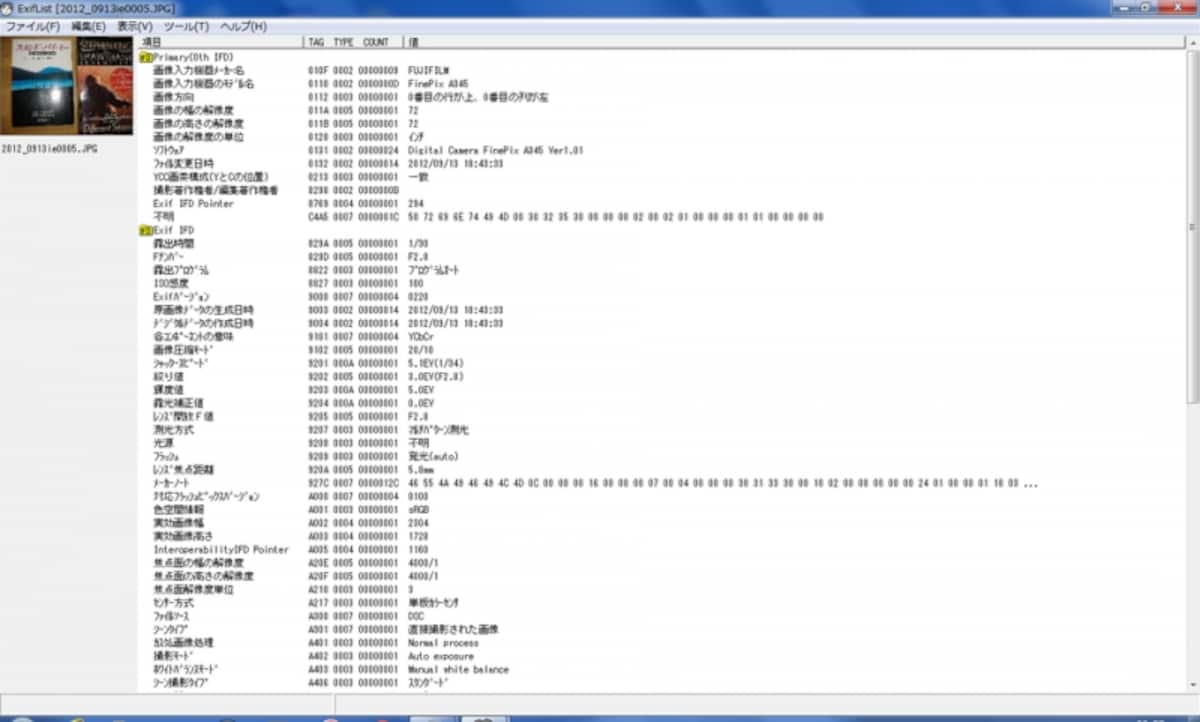Click the TYPE column header
The width and height of the screenshot is (1200, 722).
(x=343, y=42)
